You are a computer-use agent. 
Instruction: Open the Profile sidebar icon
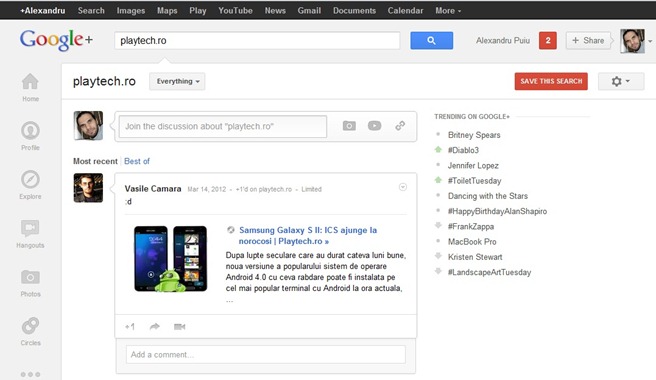click(x=30, y=131)
